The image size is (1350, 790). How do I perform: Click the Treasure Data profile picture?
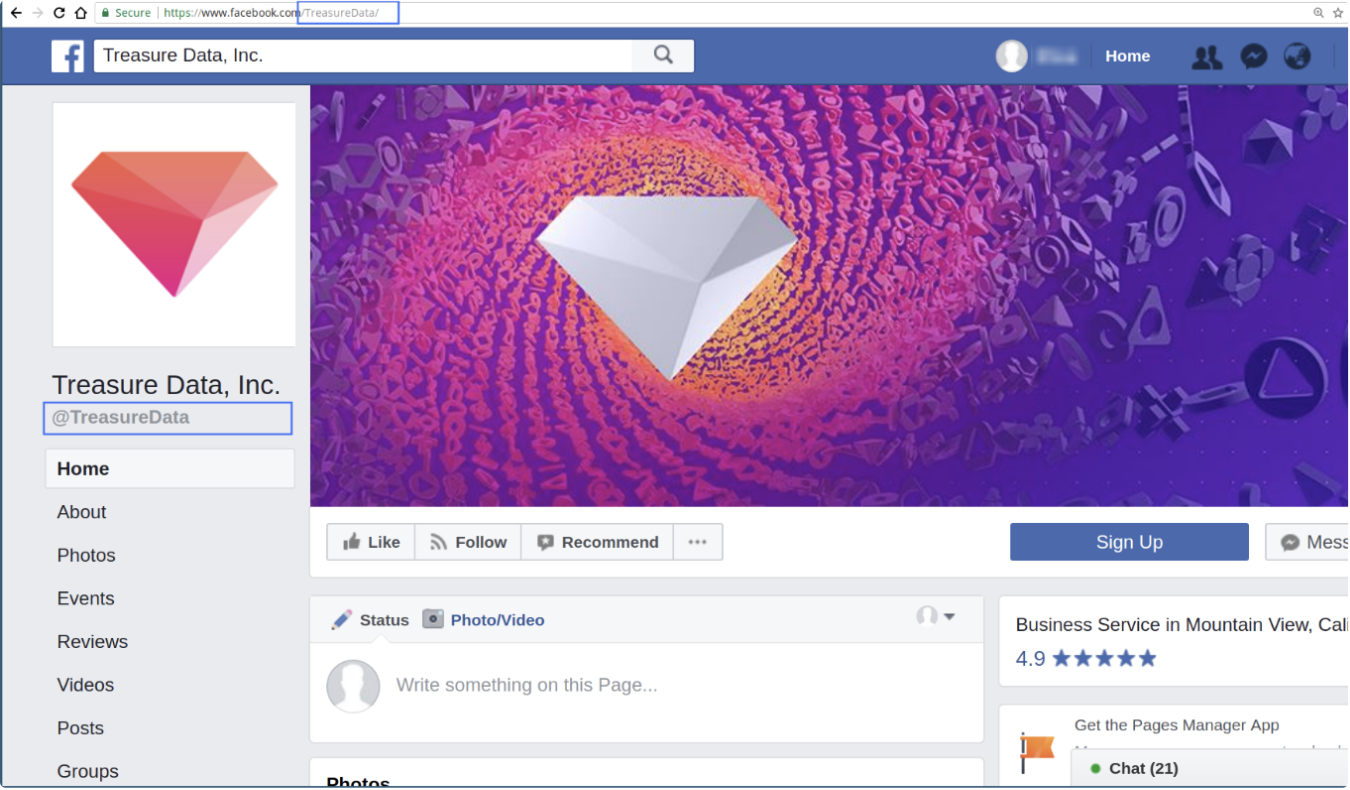[174, 224]
